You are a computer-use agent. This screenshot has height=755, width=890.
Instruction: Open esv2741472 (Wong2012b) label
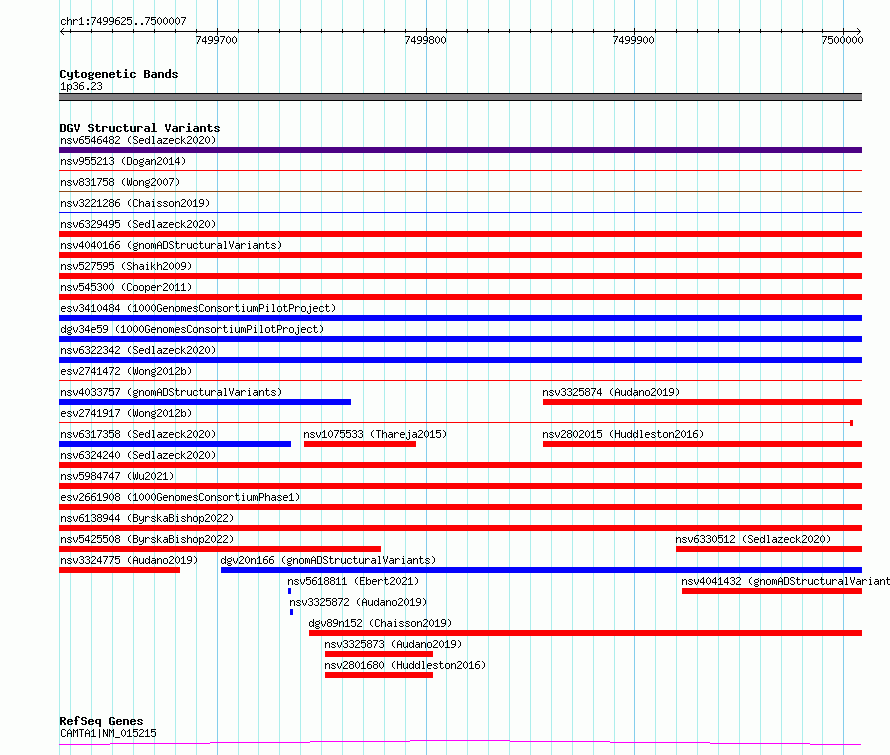(126, 371)
